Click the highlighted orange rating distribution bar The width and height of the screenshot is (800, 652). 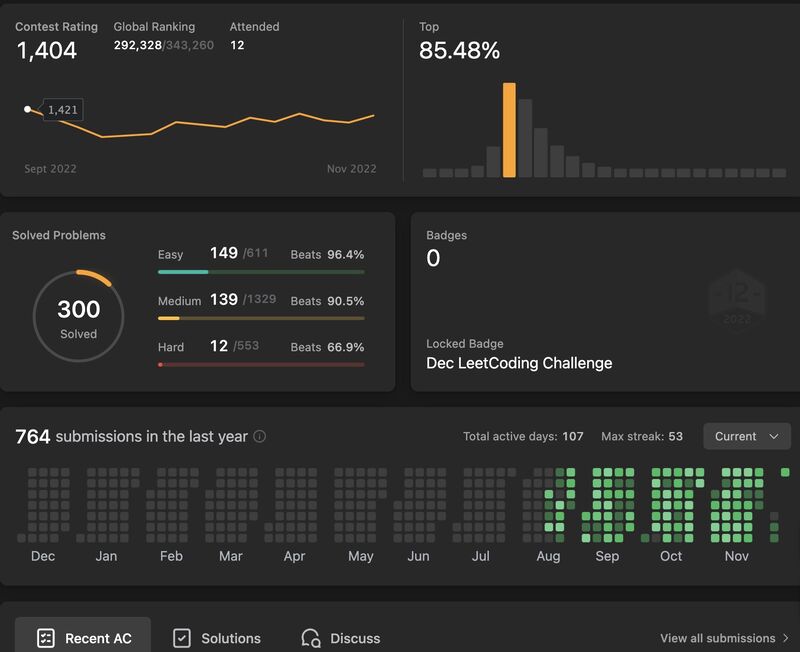tap(509, 130)
